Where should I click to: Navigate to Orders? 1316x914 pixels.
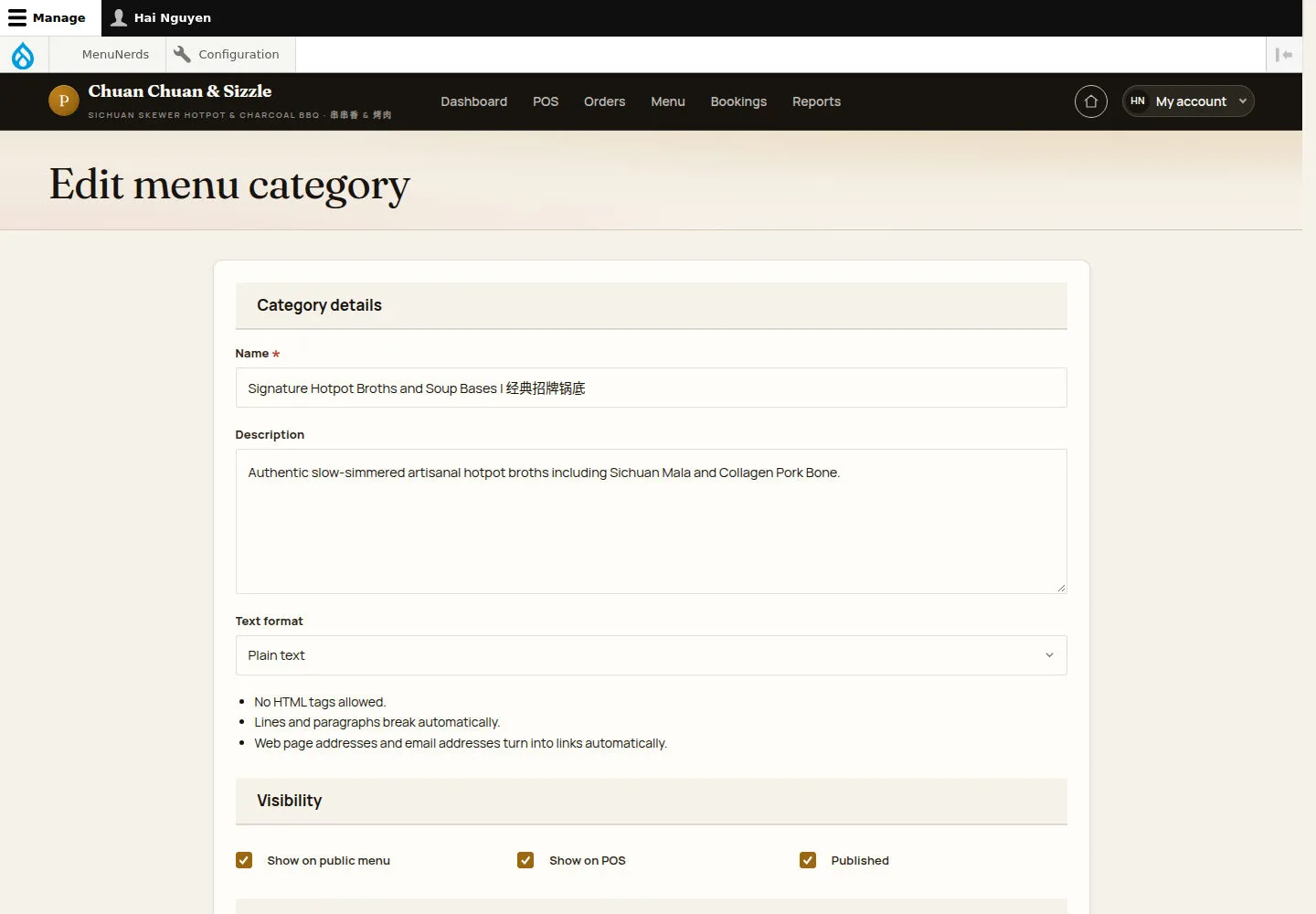[604, 101]
